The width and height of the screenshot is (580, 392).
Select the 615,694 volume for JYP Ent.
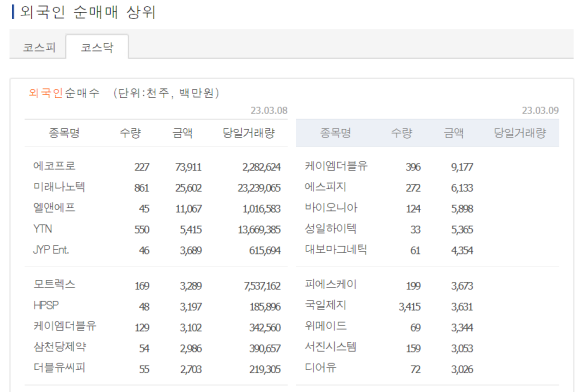tap(265, 251)
